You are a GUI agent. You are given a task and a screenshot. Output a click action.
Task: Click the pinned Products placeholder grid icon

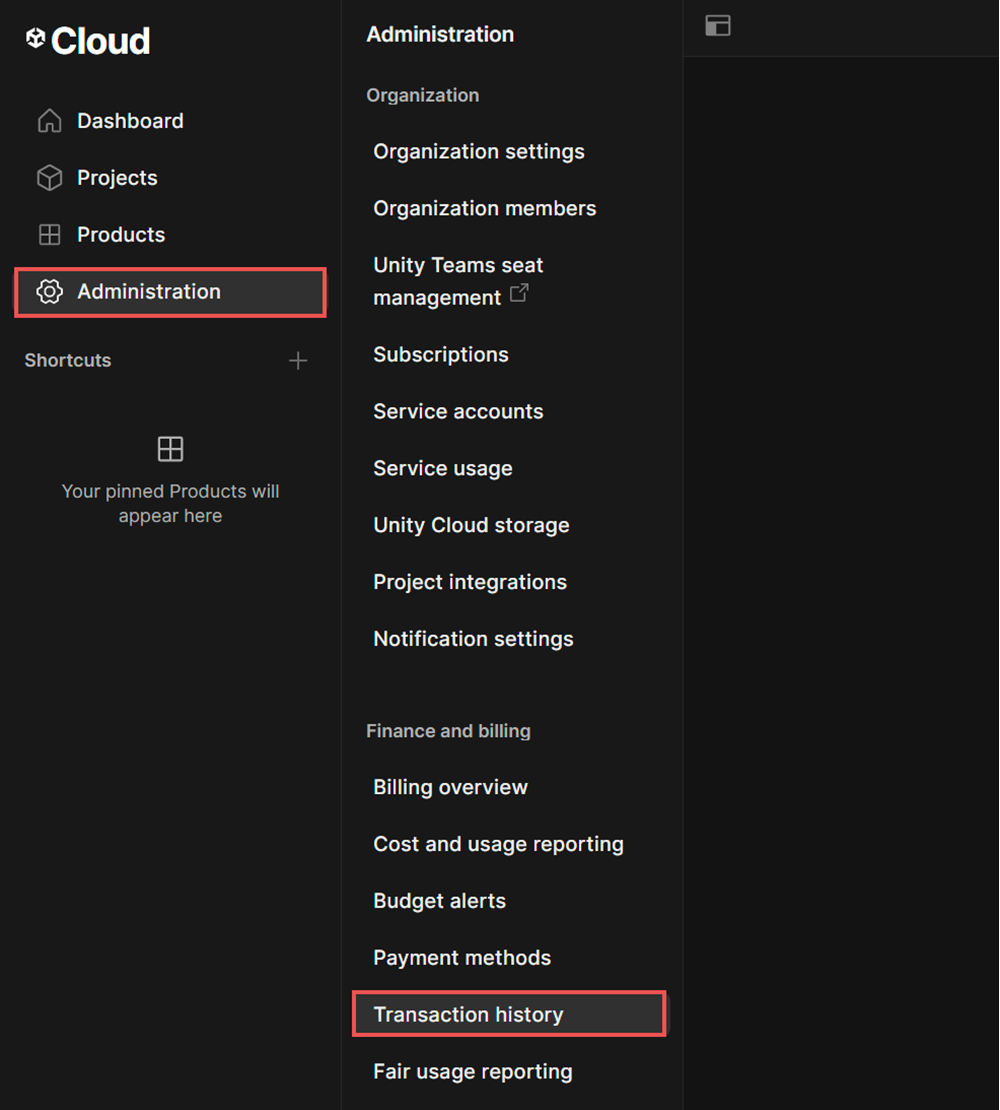point(170,450)
